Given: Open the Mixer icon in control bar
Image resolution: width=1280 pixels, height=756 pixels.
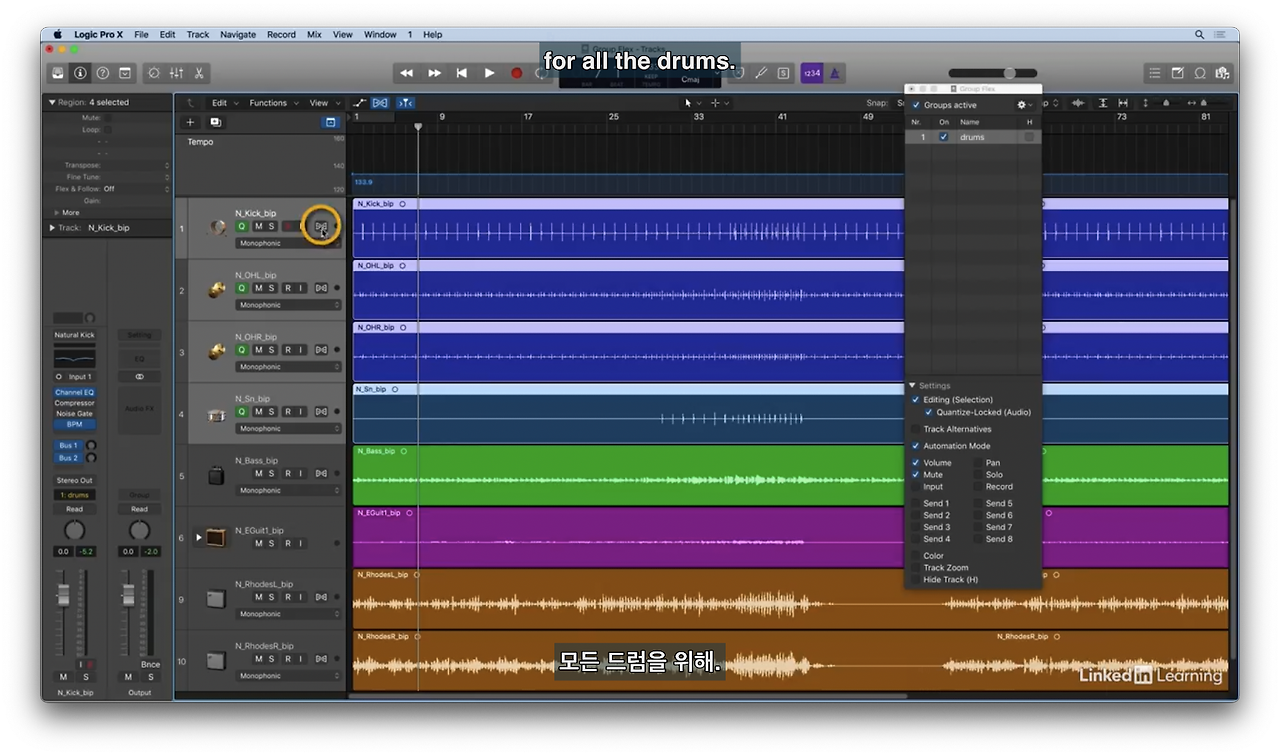Looking at the screenshot, I should pos(176,73).
